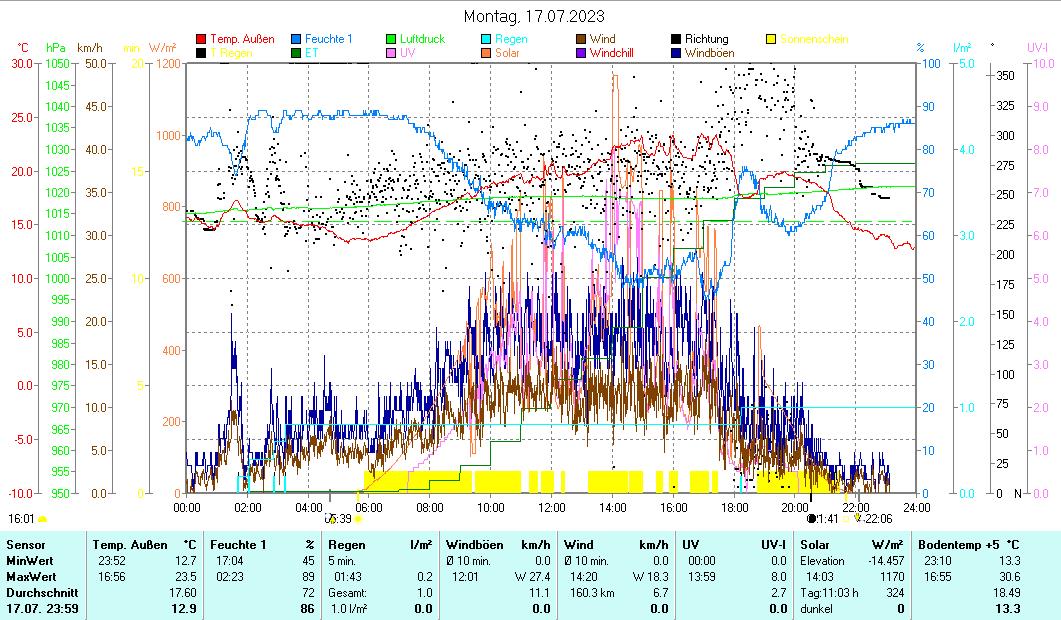This screenshot has width=1061, height=620.
Task: Click the cyan Regen legend square
Action: (486, 39)
